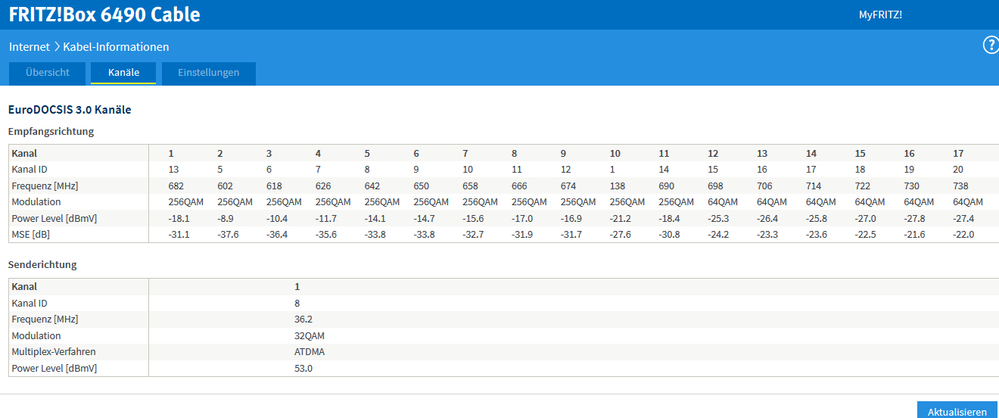Image resolution: width=999 pixels, height=418 pixels.
Task: Select the Kanäle tab
Action: (x=124, y=73)
